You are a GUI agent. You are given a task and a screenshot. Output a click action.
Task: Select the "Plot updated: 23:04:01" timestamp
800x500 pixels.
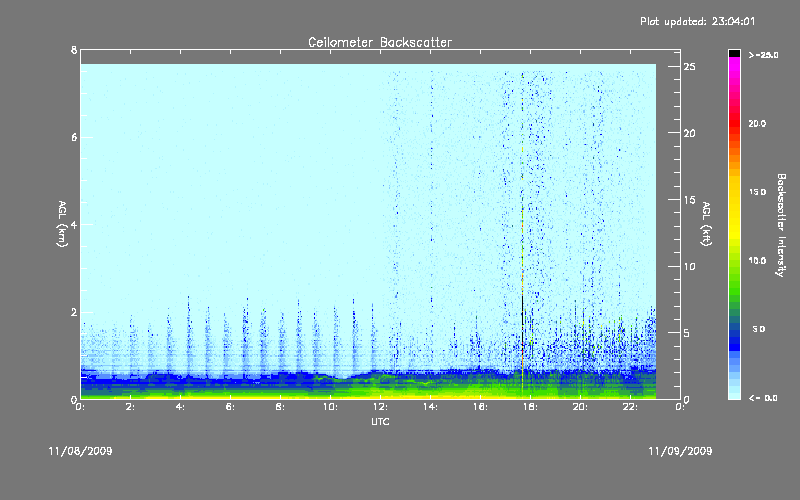pyautogui.click(x=697, y=21)
